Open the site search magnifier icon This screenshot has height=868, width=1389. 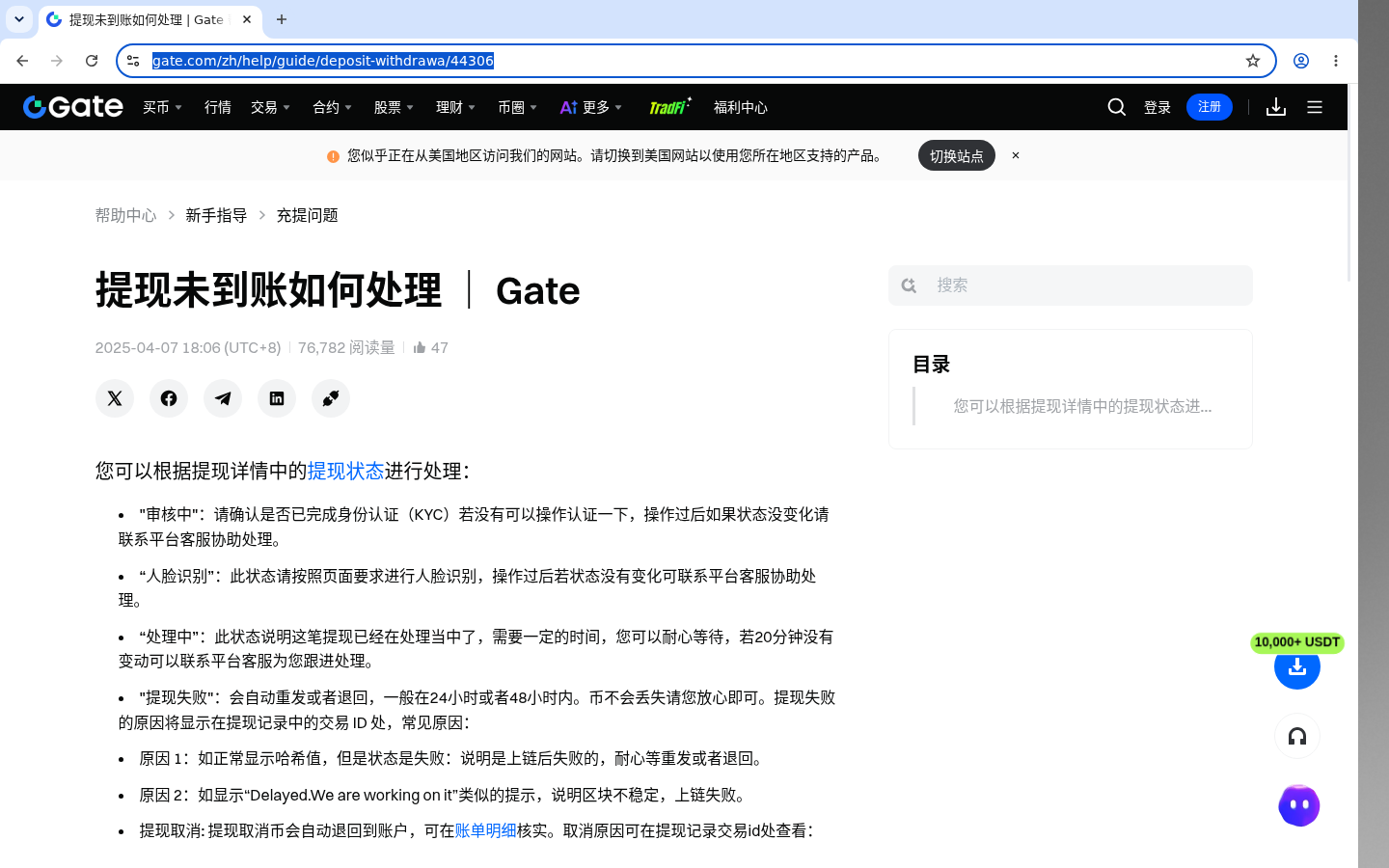click(x=1116, y=107)
